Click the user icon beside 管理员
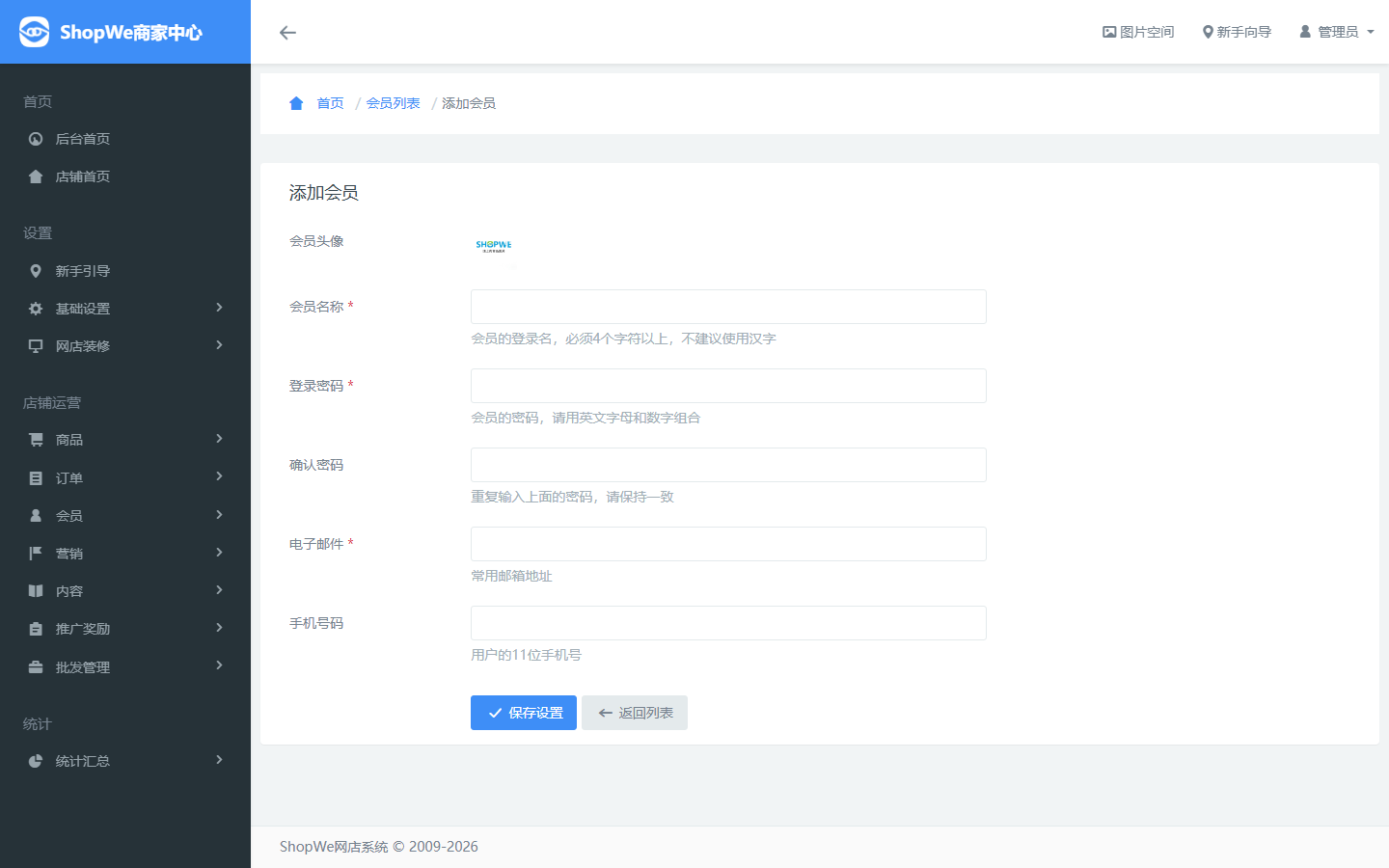The width and height of the screenshot is (1389, 868). tap(1305, 32)
